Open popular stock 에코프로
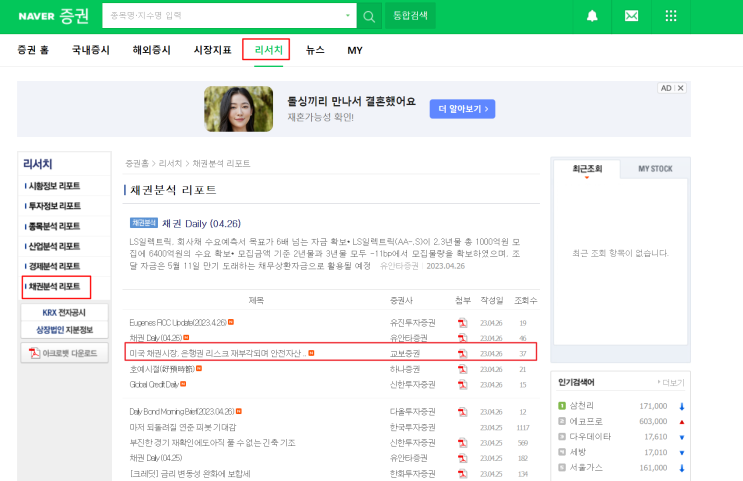Viewport: 743px width, 481px height. (x=586, y=421)
